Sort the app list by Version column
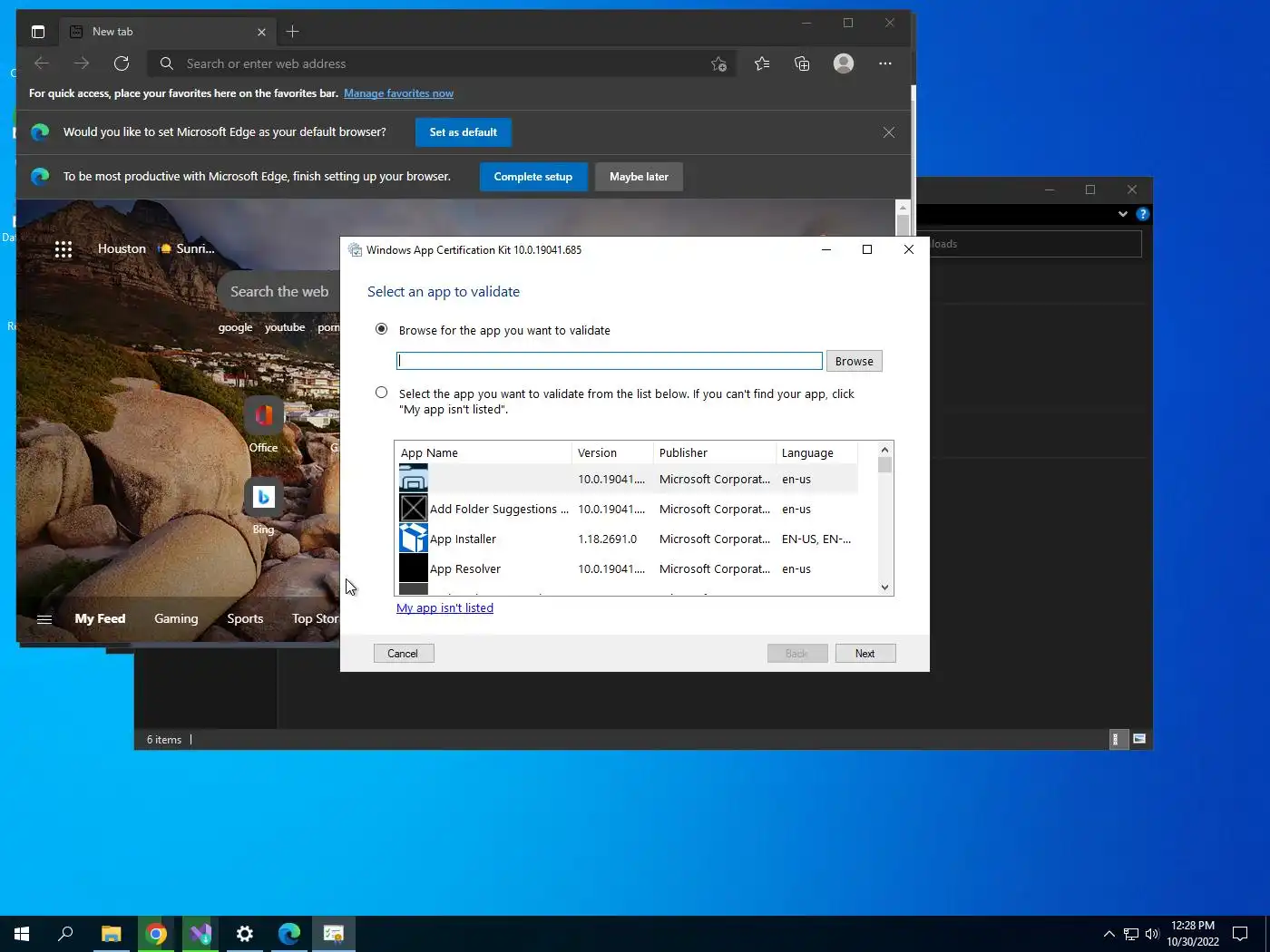The height and width of the screenshot is (952, 1270). [x=612, y=452]
